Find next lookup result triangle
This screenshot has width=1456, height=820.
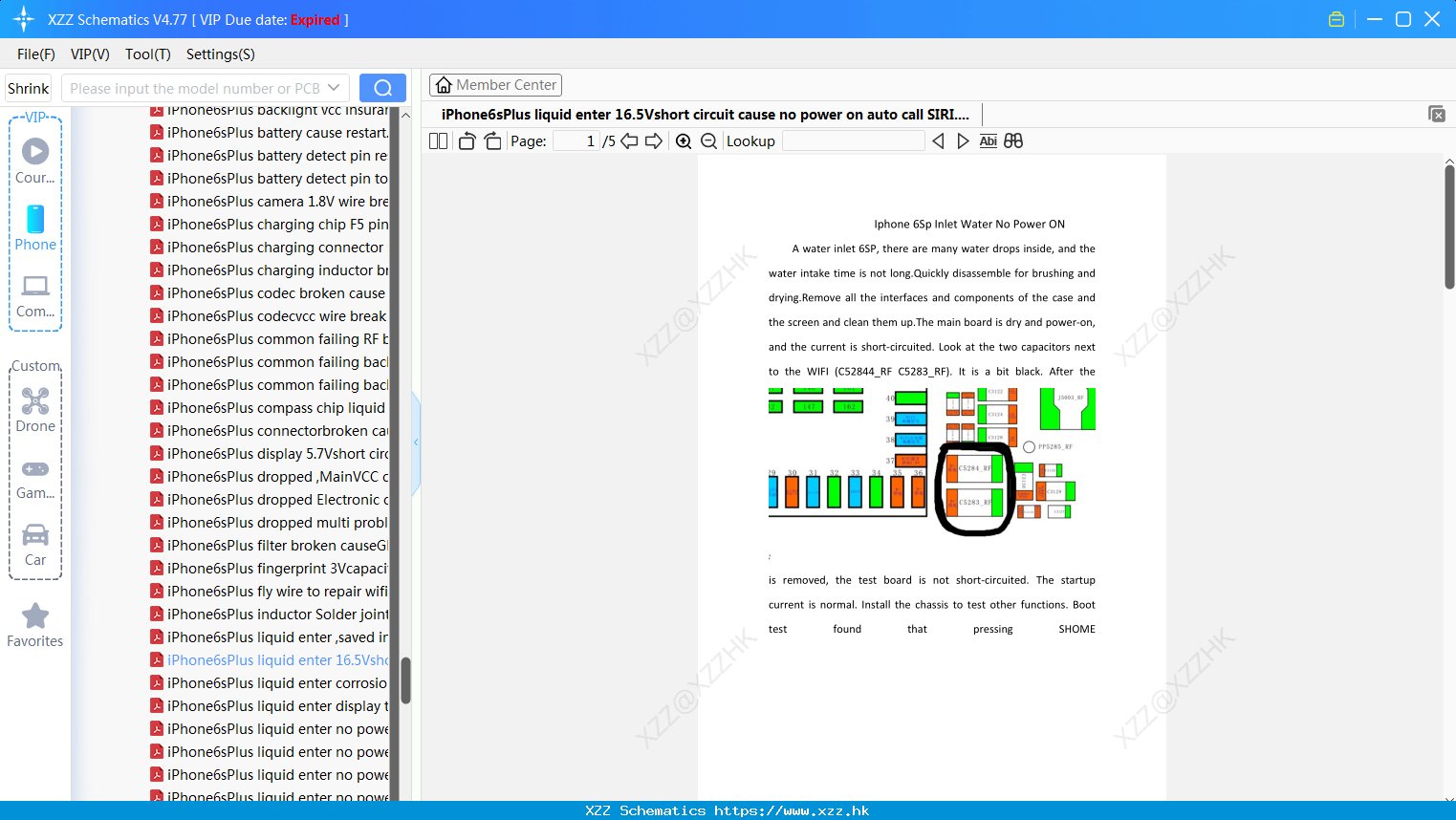coord(963,141)
